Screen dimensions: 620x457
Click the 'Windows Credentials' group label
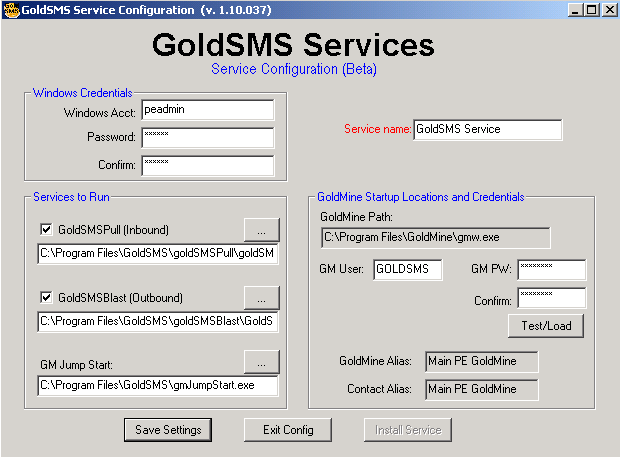pos(83,93)
